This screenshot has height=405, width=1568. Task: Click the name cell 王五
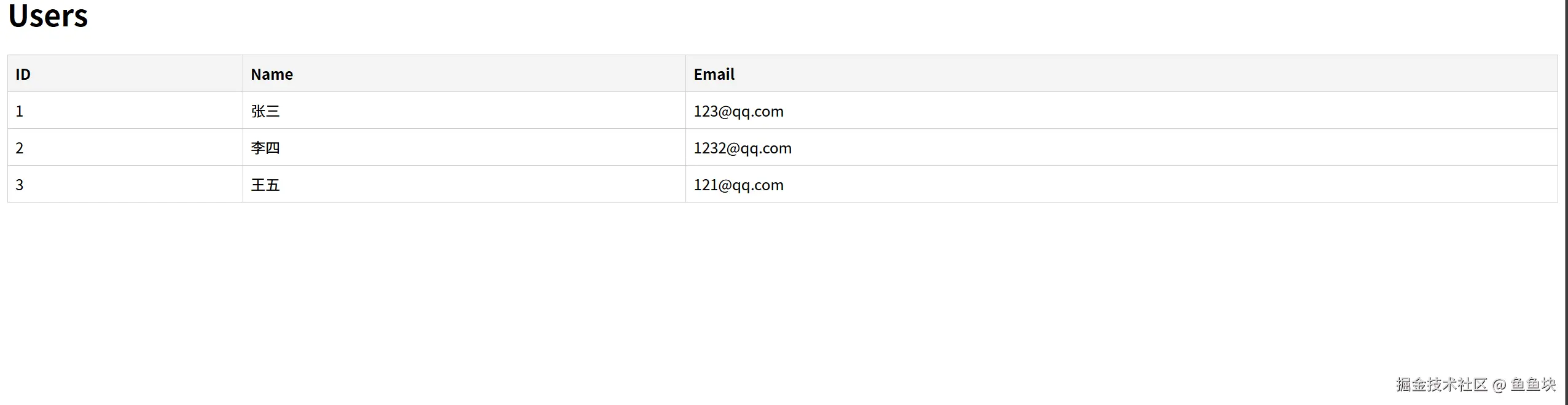tap(265, 185)
